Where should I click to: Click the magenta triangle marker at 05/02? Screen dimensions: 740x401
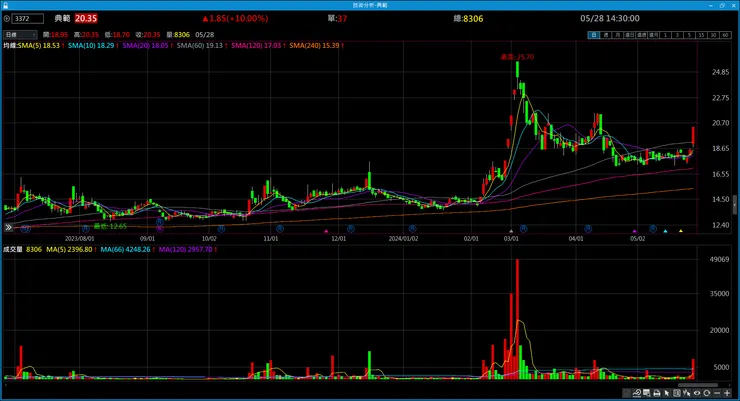point(635,231)
